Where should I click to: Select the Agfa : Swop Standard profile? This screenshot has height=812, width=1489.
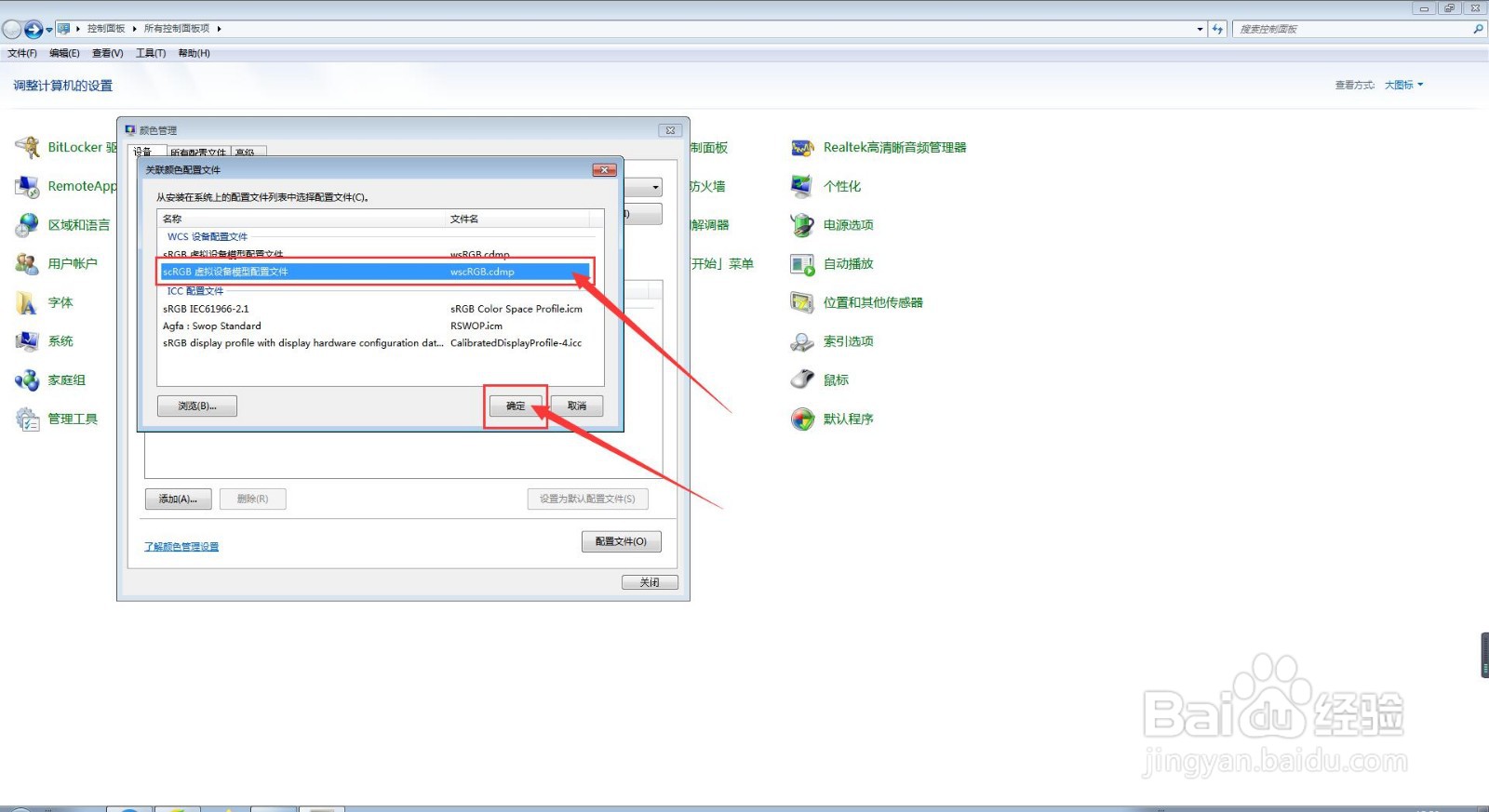pyautogui.click(x=376, y=326)
